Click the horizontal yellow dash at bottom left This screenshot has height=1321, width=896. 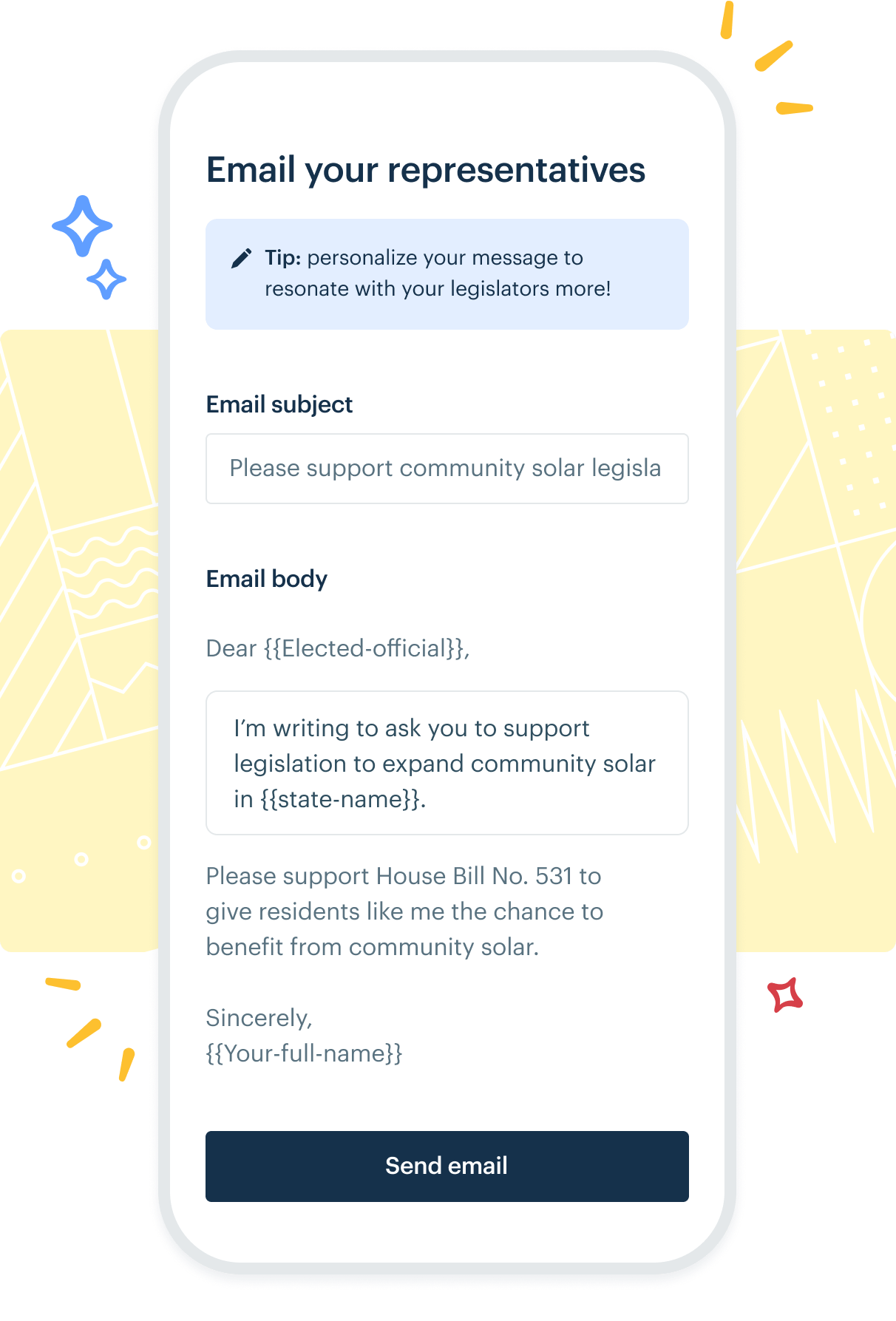click(63, 983)
